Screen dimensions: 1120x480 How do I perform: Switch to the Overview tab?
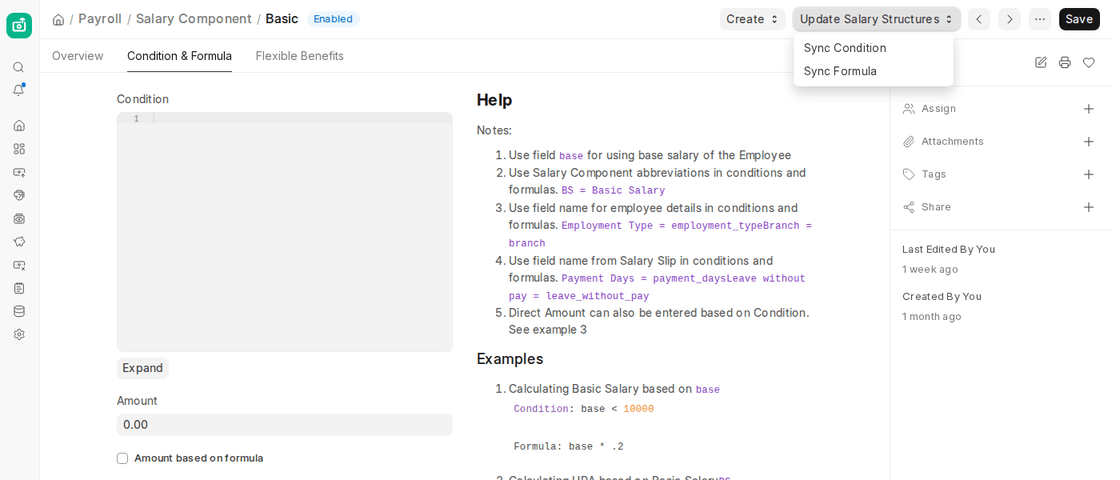(x=77, y=56)
